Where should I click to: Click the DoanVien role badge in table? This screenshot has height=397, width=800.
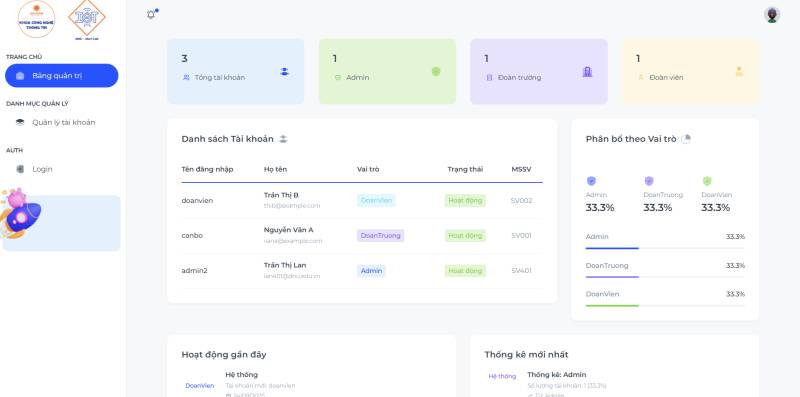376,201
